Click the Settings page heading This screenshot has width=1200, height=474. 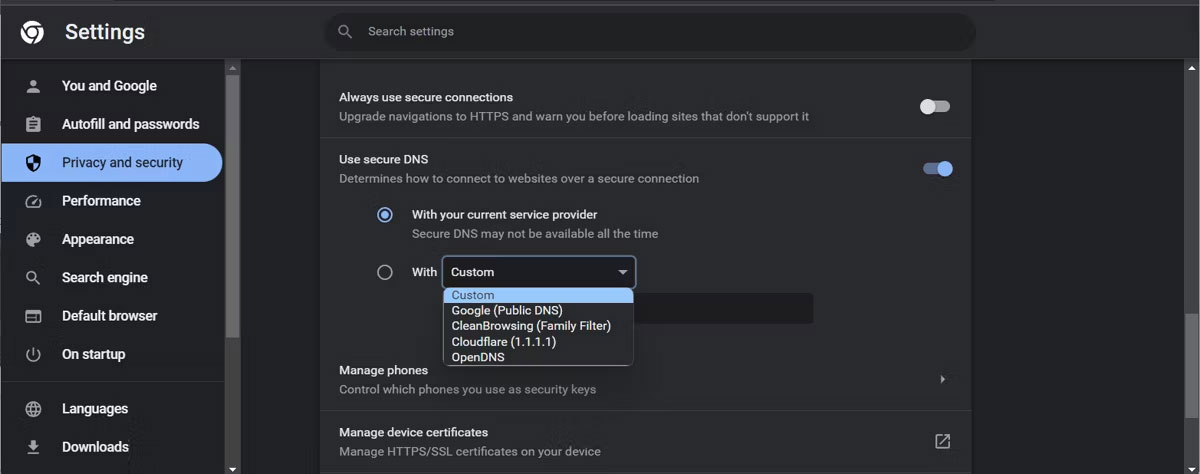[105, 33]
